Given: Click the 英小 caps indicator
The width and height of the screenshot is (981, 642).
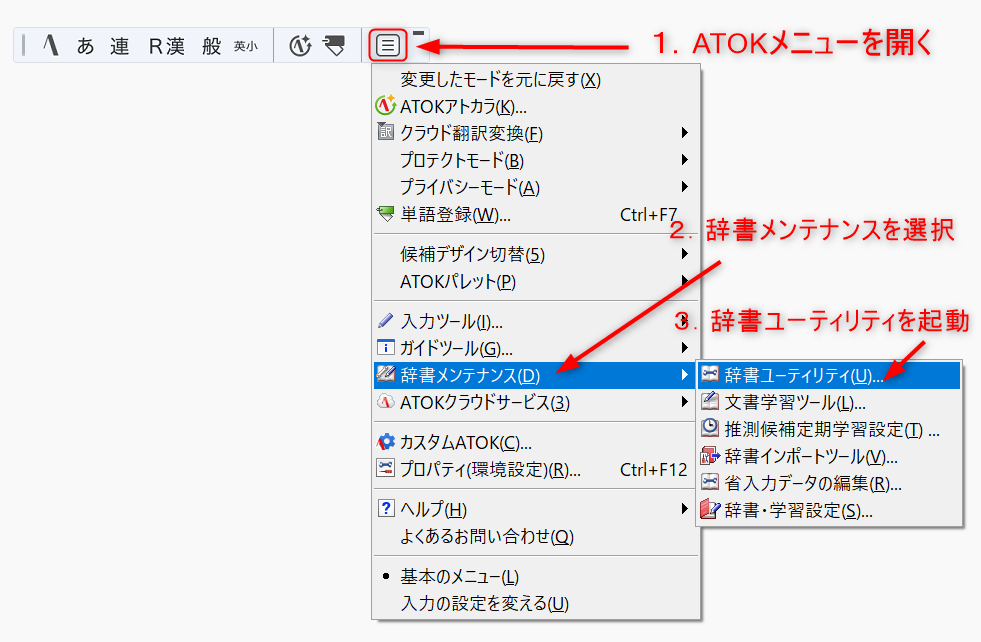Looking at the screenshot, I should (x=245, y=46).
